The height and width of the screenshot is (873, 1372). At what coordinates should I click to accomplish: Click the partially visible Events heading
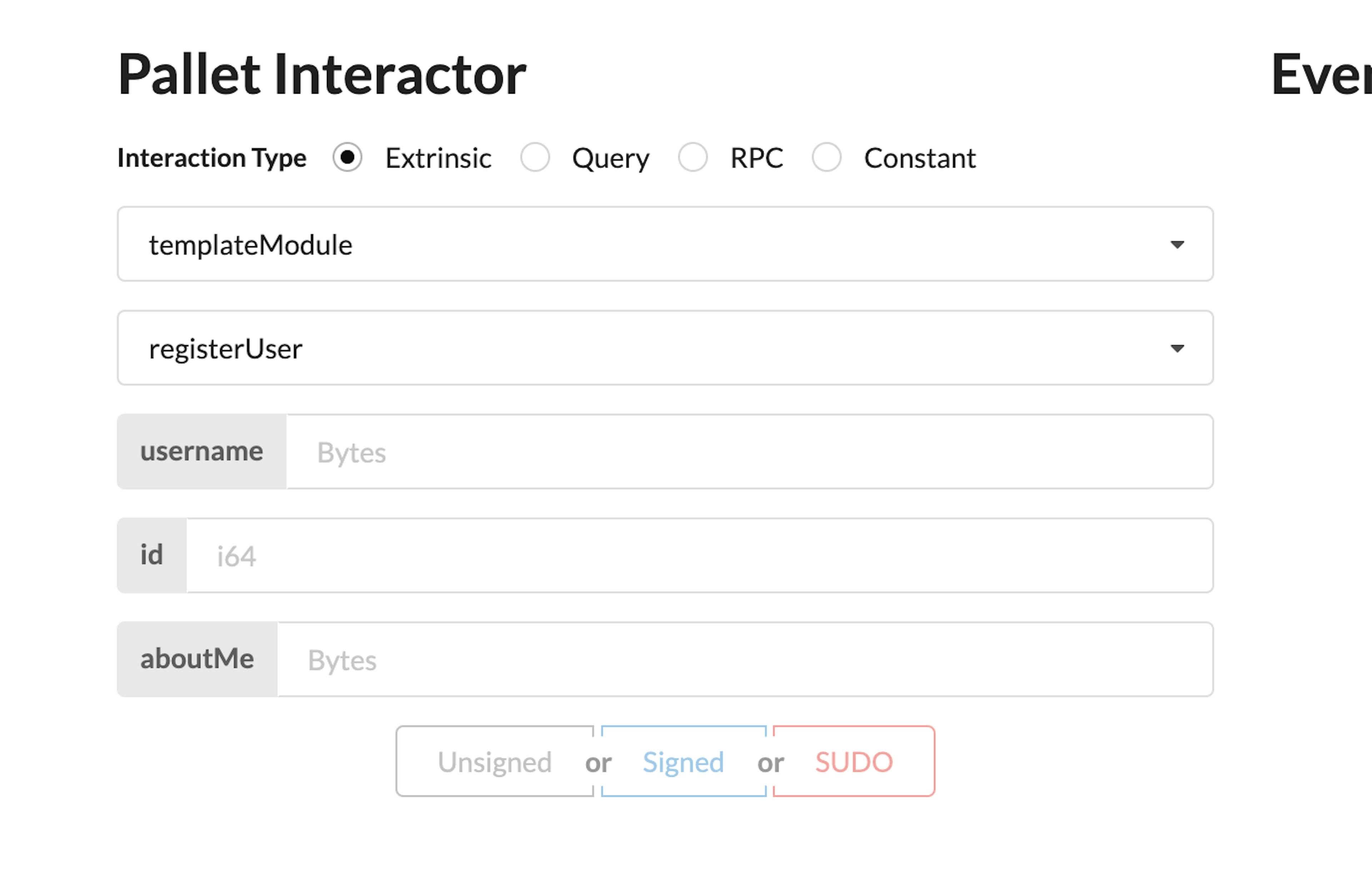click(x=1321, y=75)
